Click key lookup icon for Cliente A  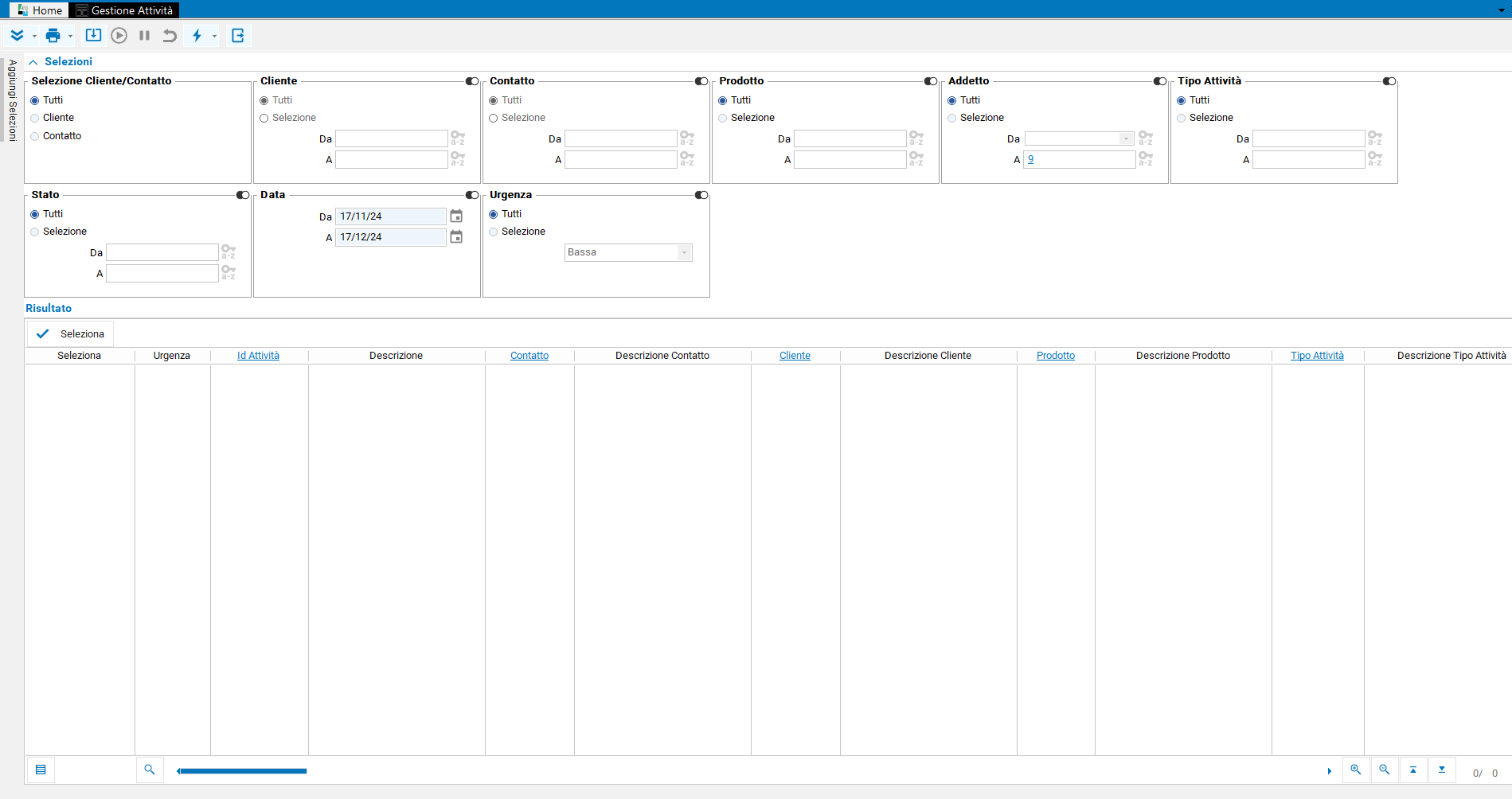(x=458, y=159)
